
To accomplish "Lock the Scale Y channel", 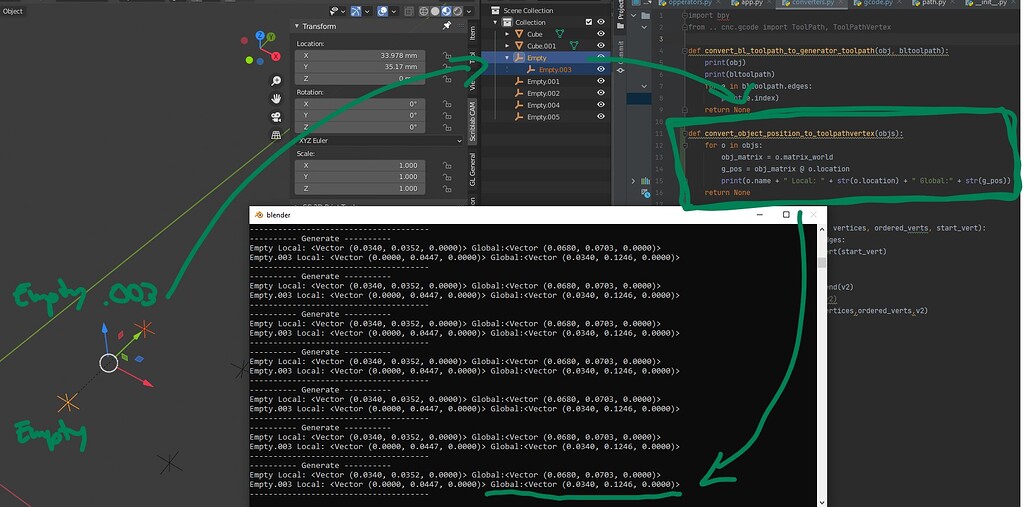I will [x=447, y=177].
